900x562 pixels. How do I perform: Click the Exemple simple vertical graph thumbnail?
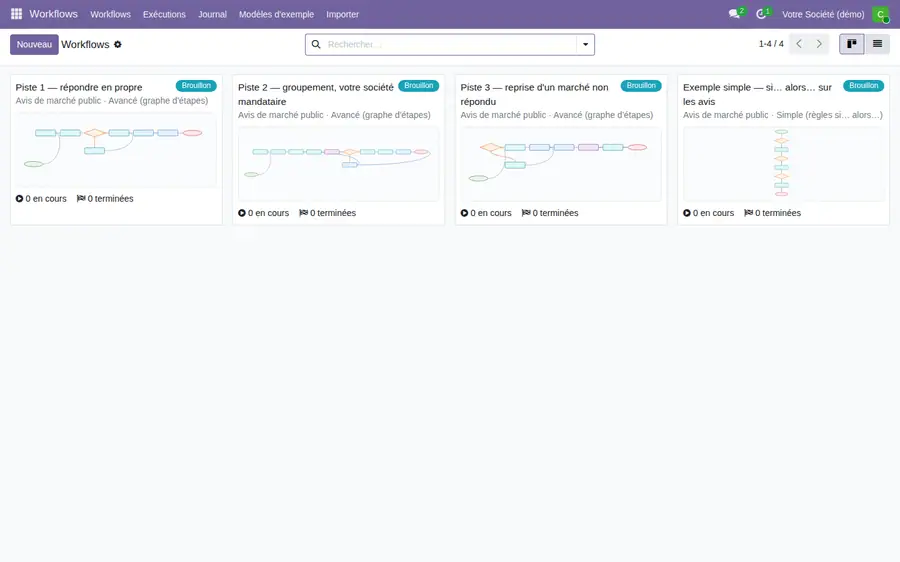click(783, 164)
